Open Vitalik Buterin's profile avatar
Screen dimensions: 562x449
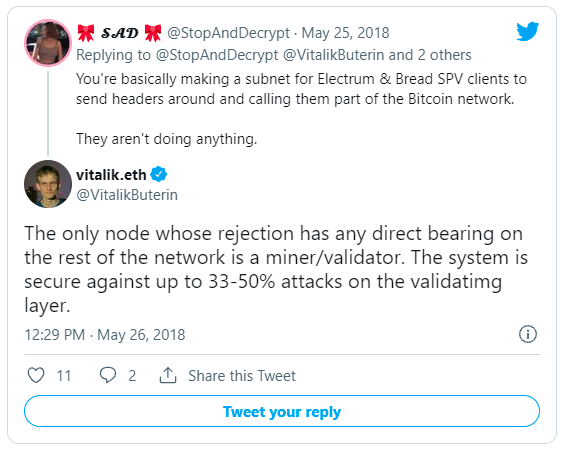pos(48,184)
